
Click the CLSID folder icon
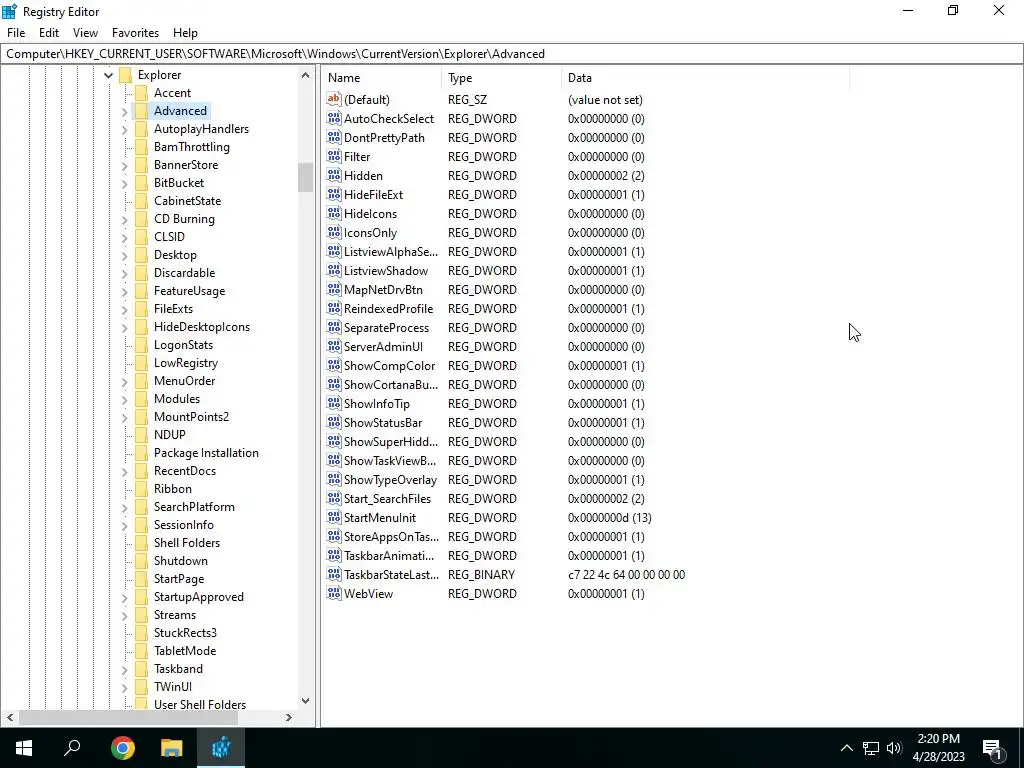coord(141,236)
